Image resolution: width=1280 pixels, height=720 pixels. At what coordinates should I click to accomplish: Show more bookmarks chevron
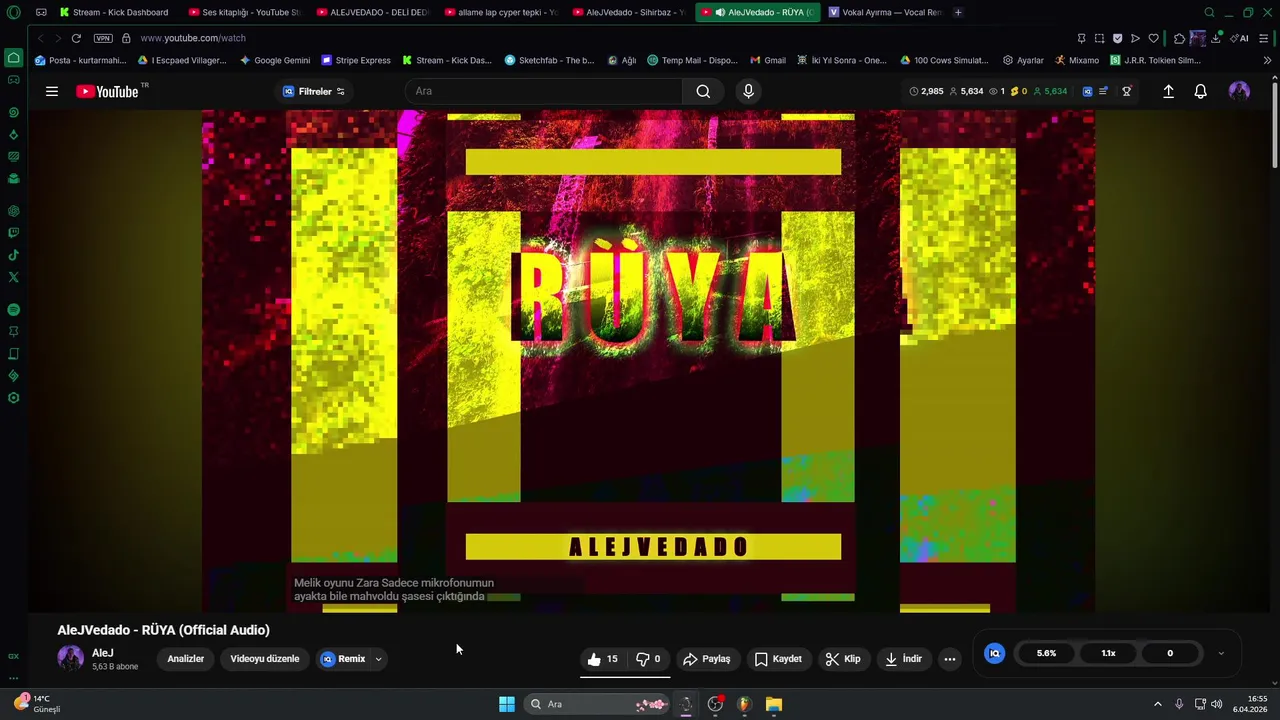[1267, 60]
